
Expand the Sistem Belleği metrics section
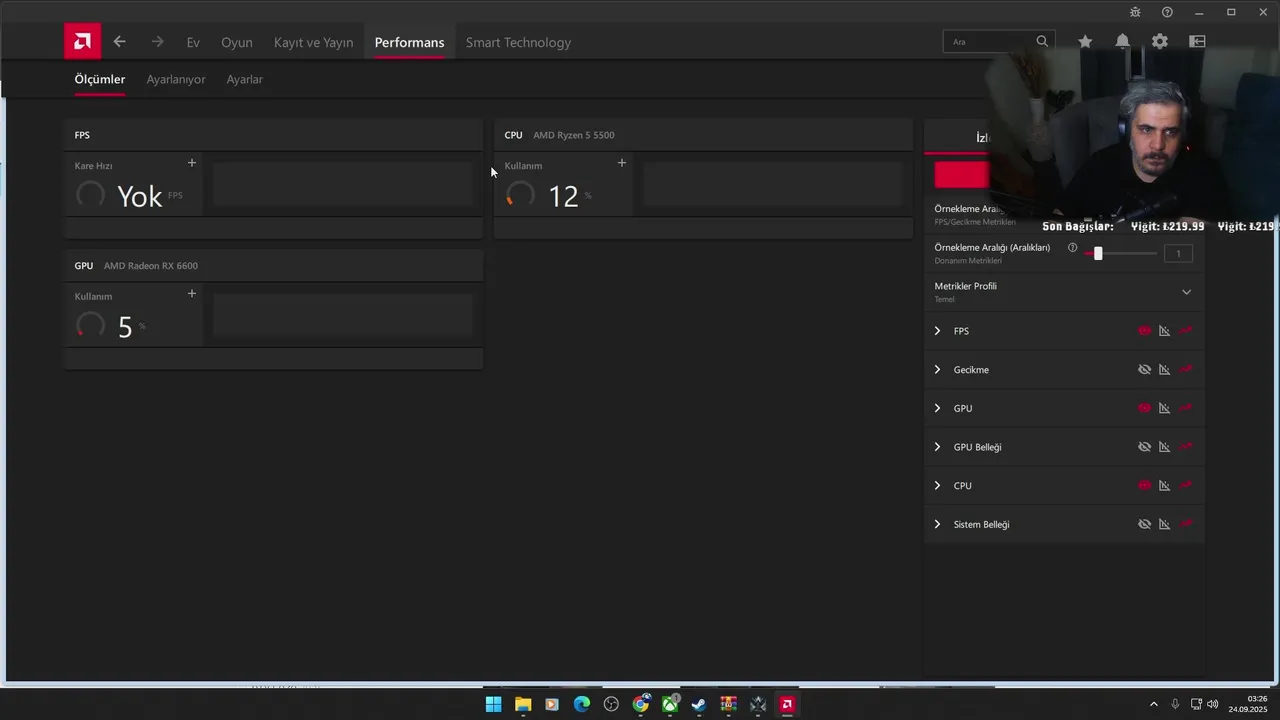[x=937, y=524]
